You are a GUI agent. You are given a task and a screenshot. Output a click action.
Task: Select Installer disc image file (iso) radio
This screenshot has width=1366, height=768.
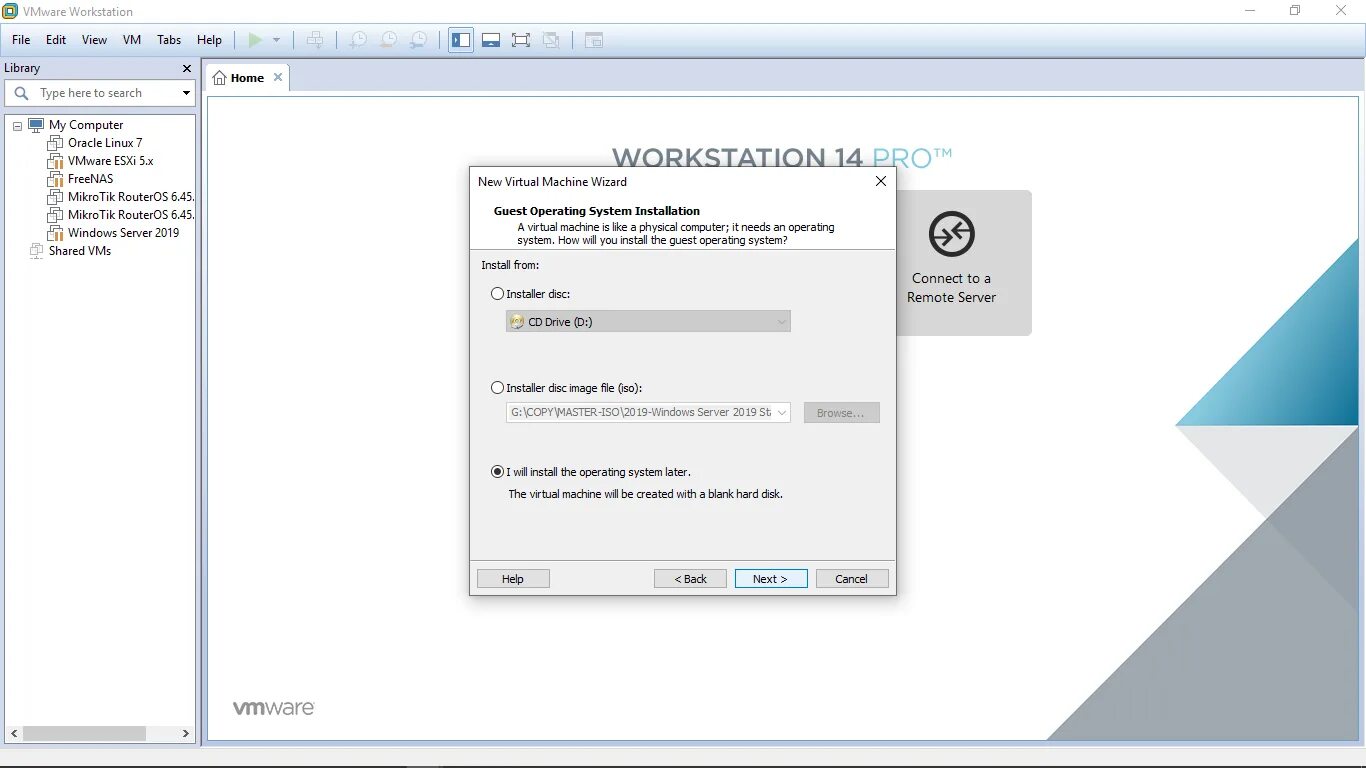click(498, 388)
